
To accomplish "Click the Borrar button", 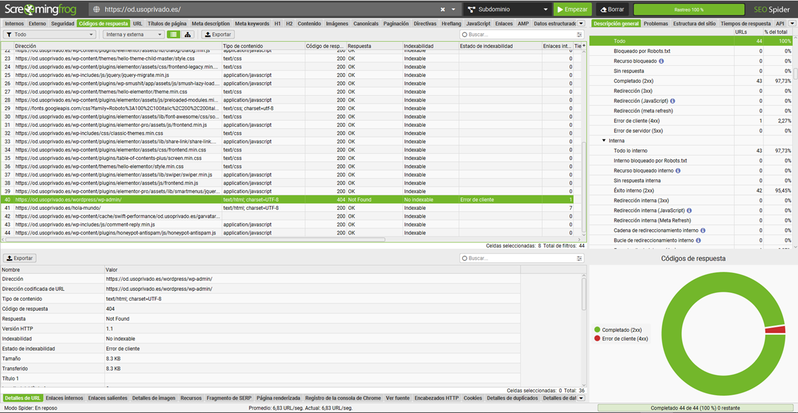I will [x=612, y=9].
